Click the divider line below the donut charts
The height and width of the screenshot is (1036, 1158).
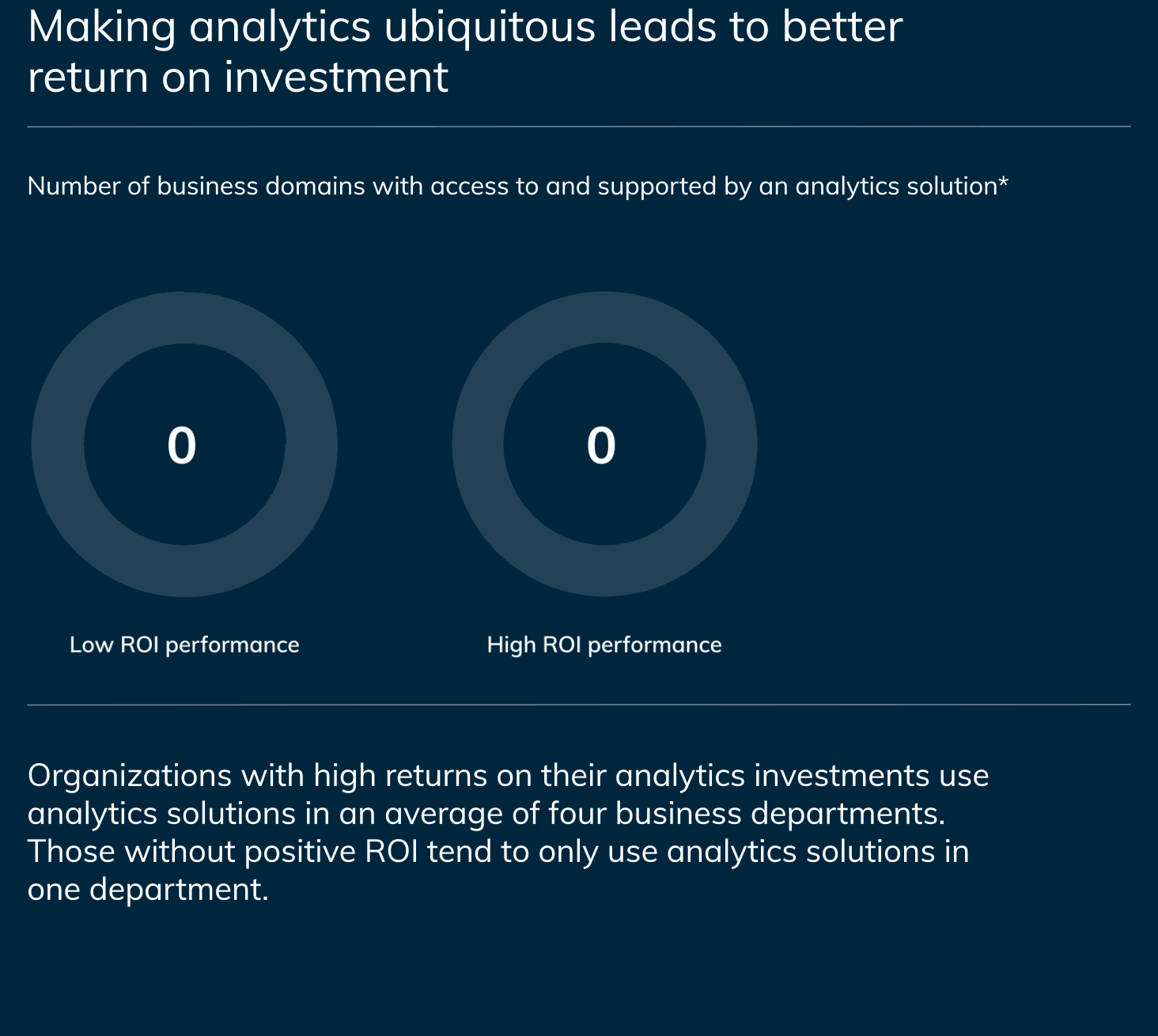pyautogui.click(x=579, y=704)
